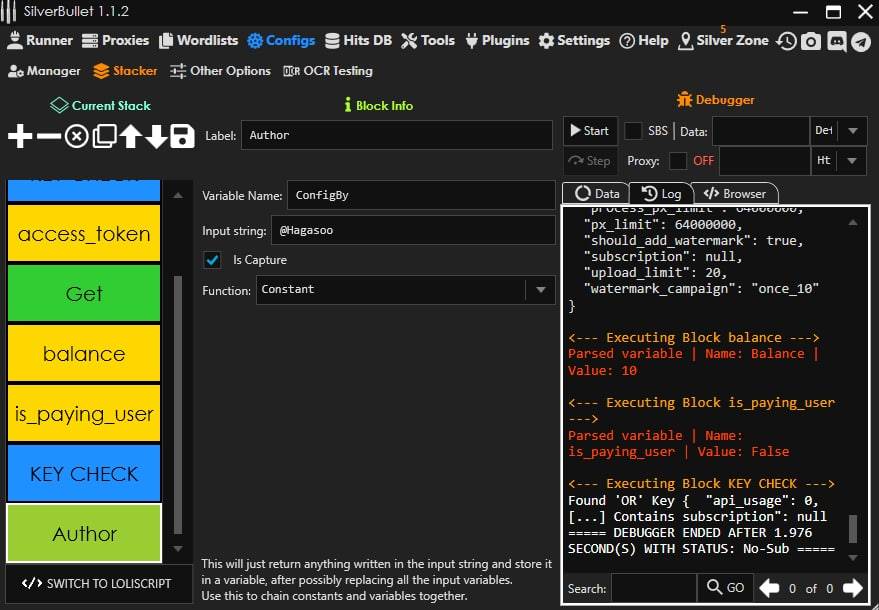Viewport: 879px width, 610px height.
Task: Click the disable block X icon
Action: click(x=76, y=137)
